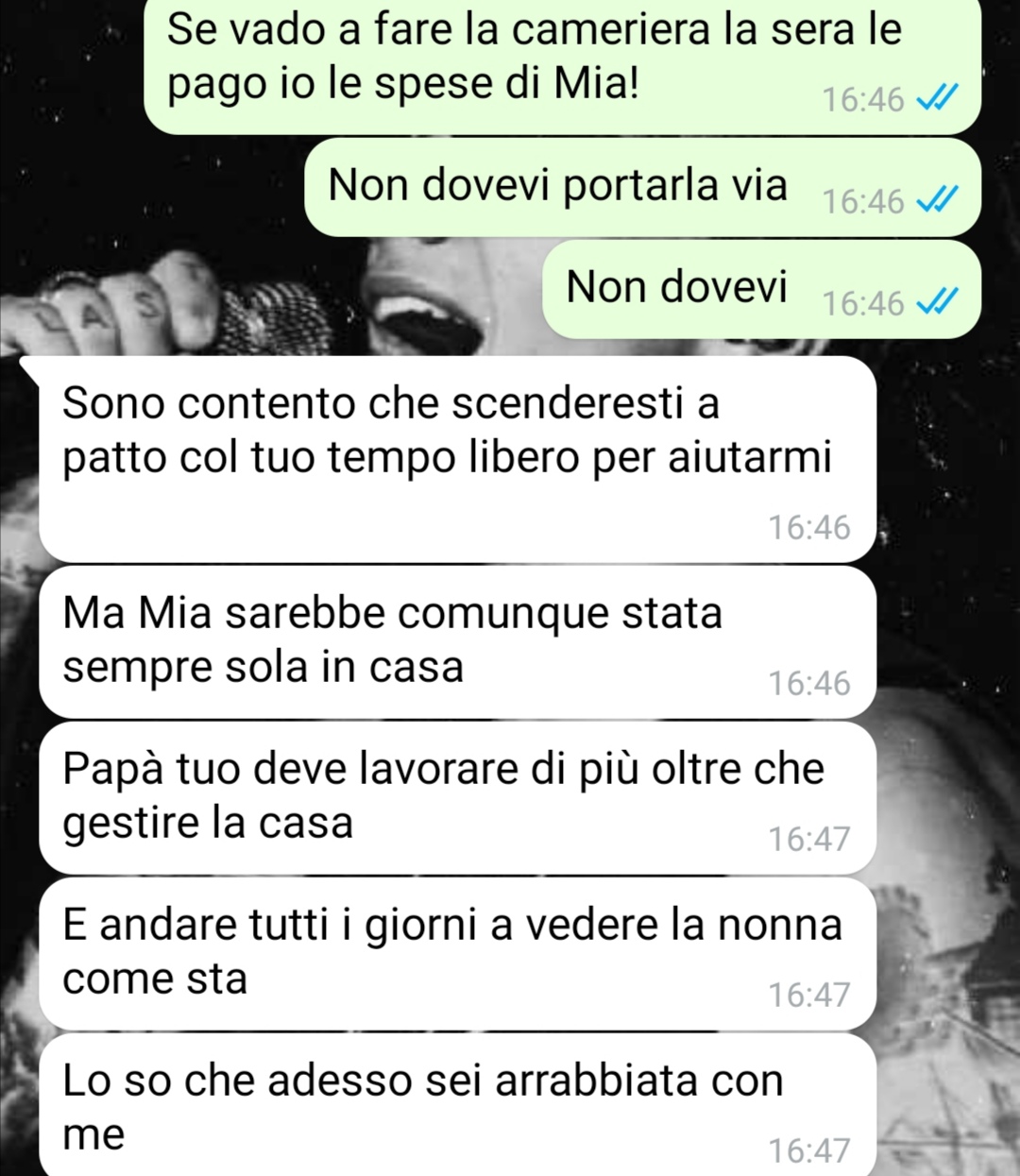The height and width of the screenshot is (1176, 1020).
Task: Click the read receipt ticks on the 'Se vado a fare la cameriera' message
Action: tap(938, 98)
